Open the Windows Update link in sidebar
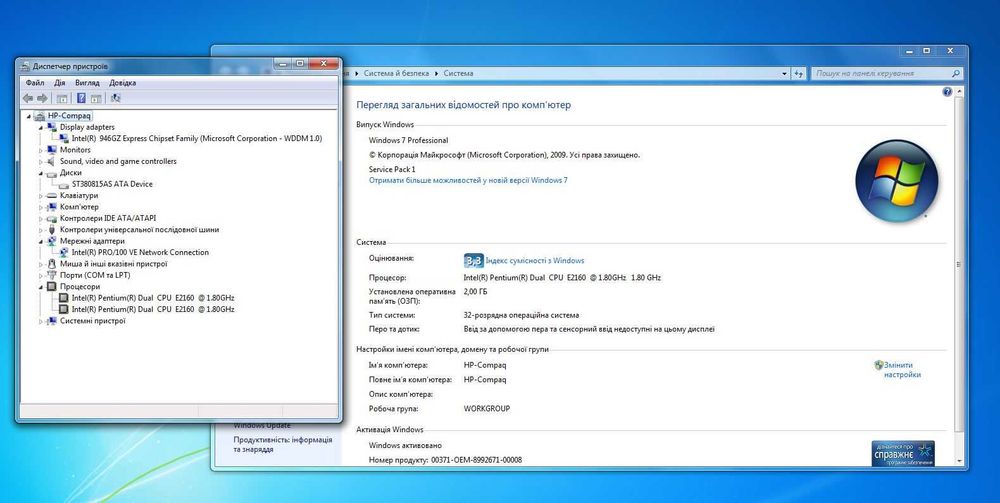The image size is (1000, 503). pos(261,426)
